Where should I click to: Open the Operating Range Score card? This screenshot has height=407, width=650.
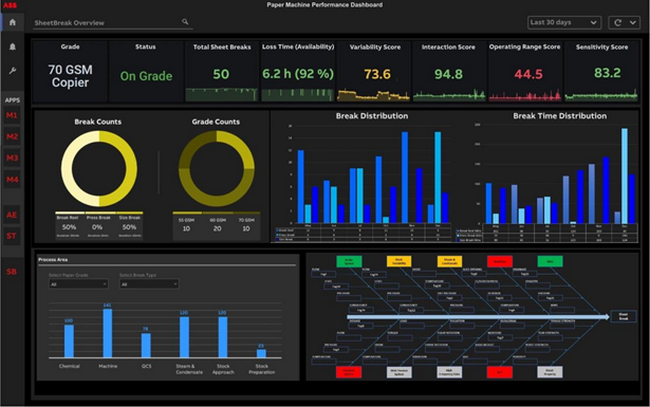(525, 71)
